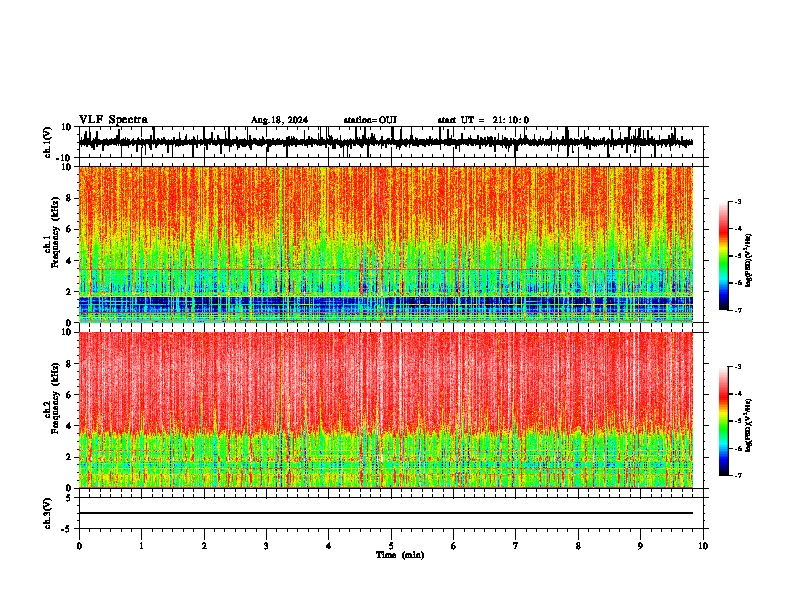Click the "Time (min)" axis label

400,555
